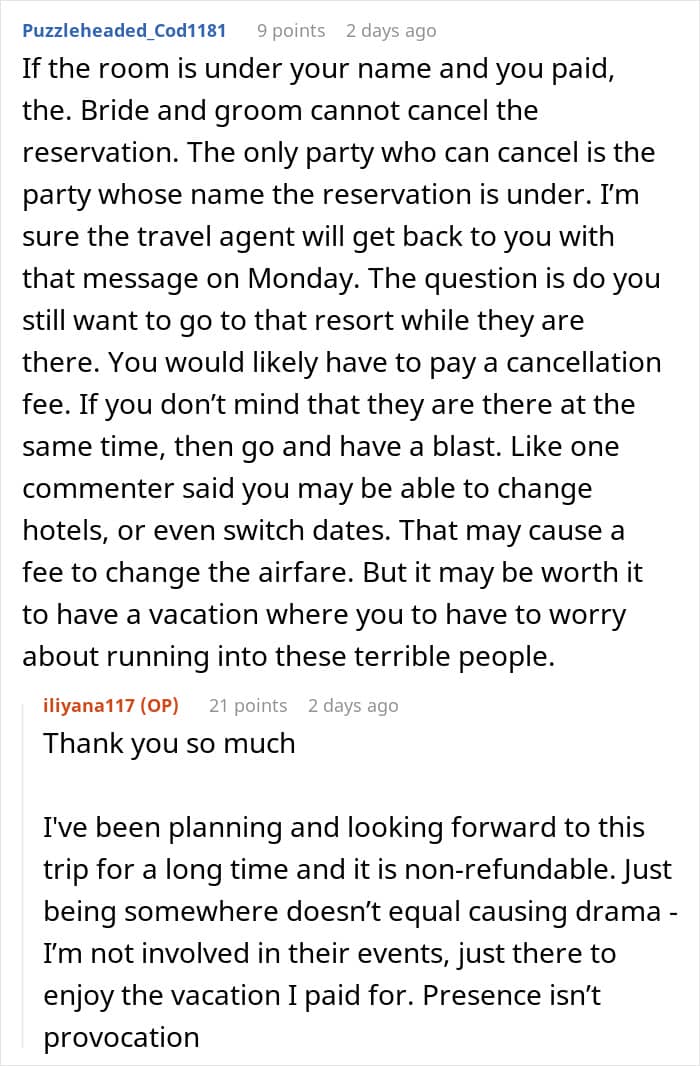Click the "9 points" score label

pos(291,31)
